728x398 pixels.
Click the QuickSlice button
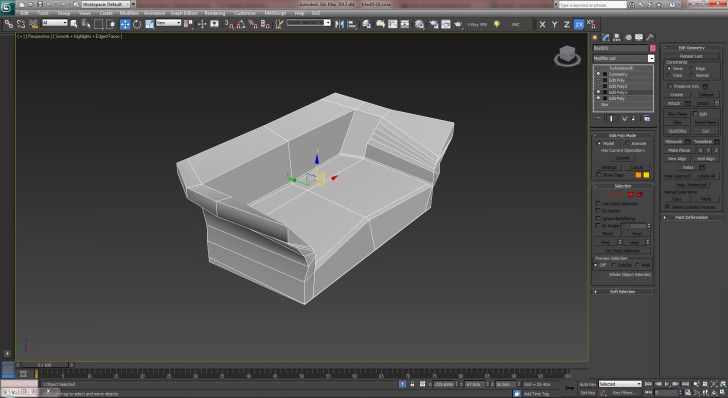point(677,131)
